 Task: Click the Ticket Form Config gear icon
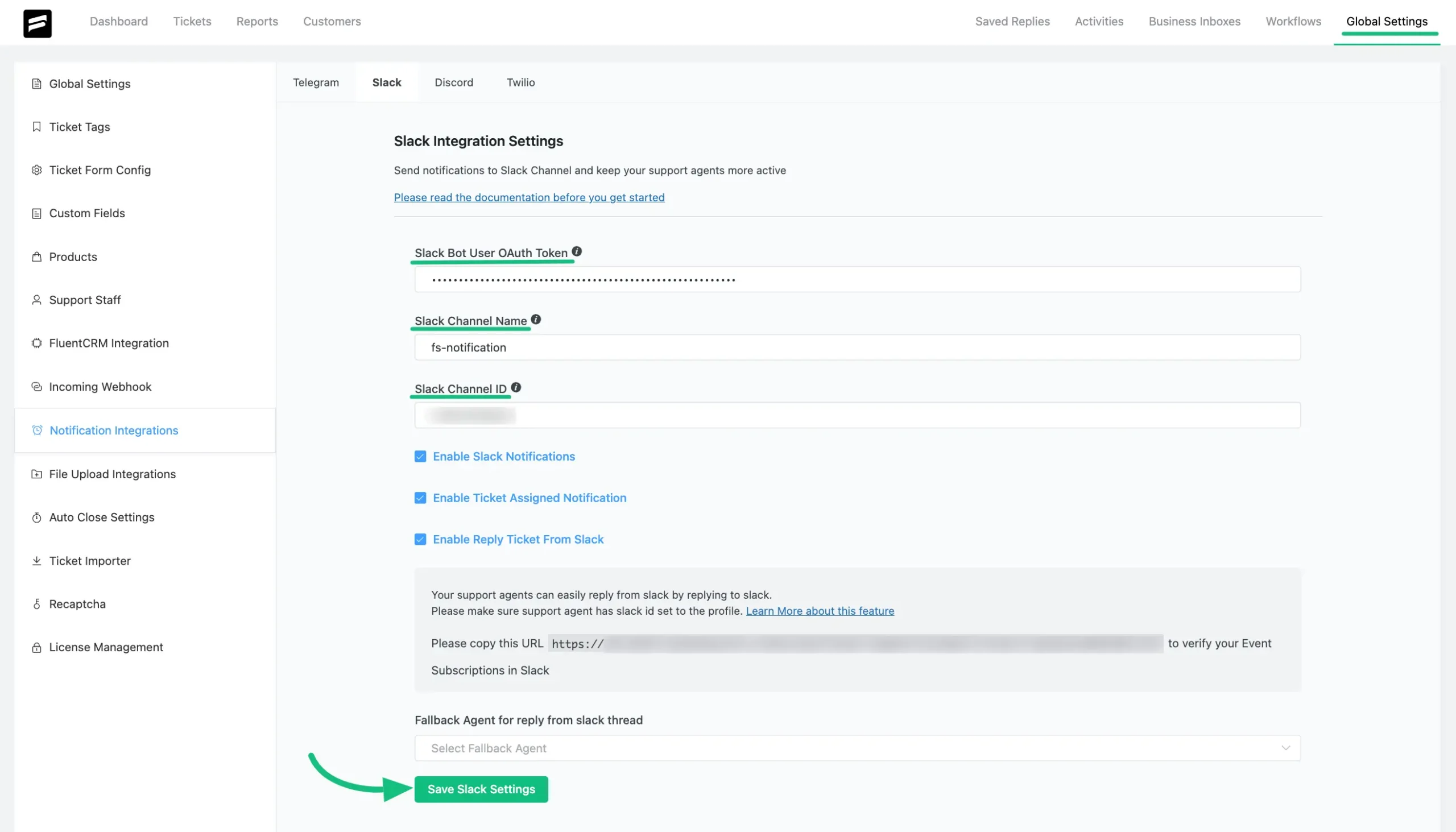(x=36, y=170)
